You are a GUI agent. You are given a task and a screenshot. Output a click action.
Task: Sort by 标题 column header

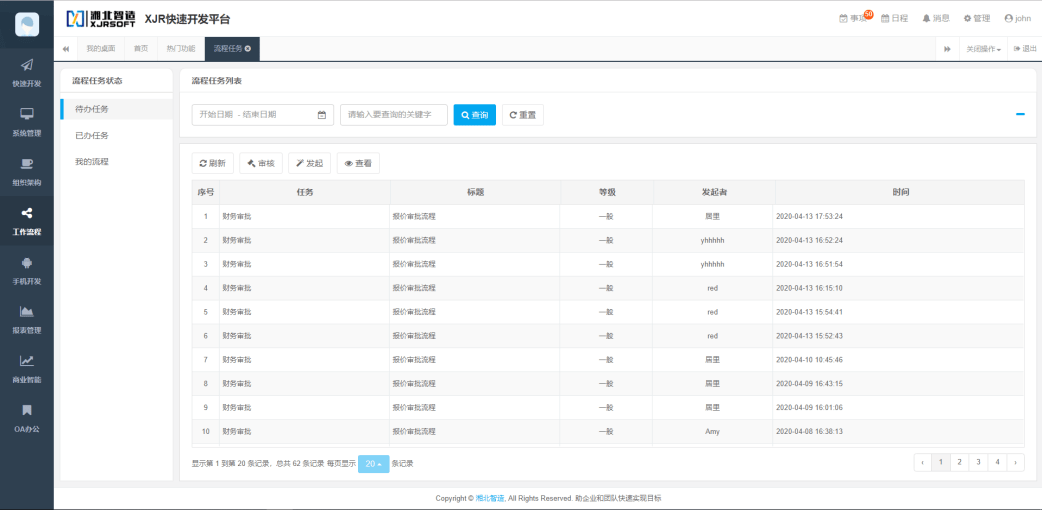[475, 192]
